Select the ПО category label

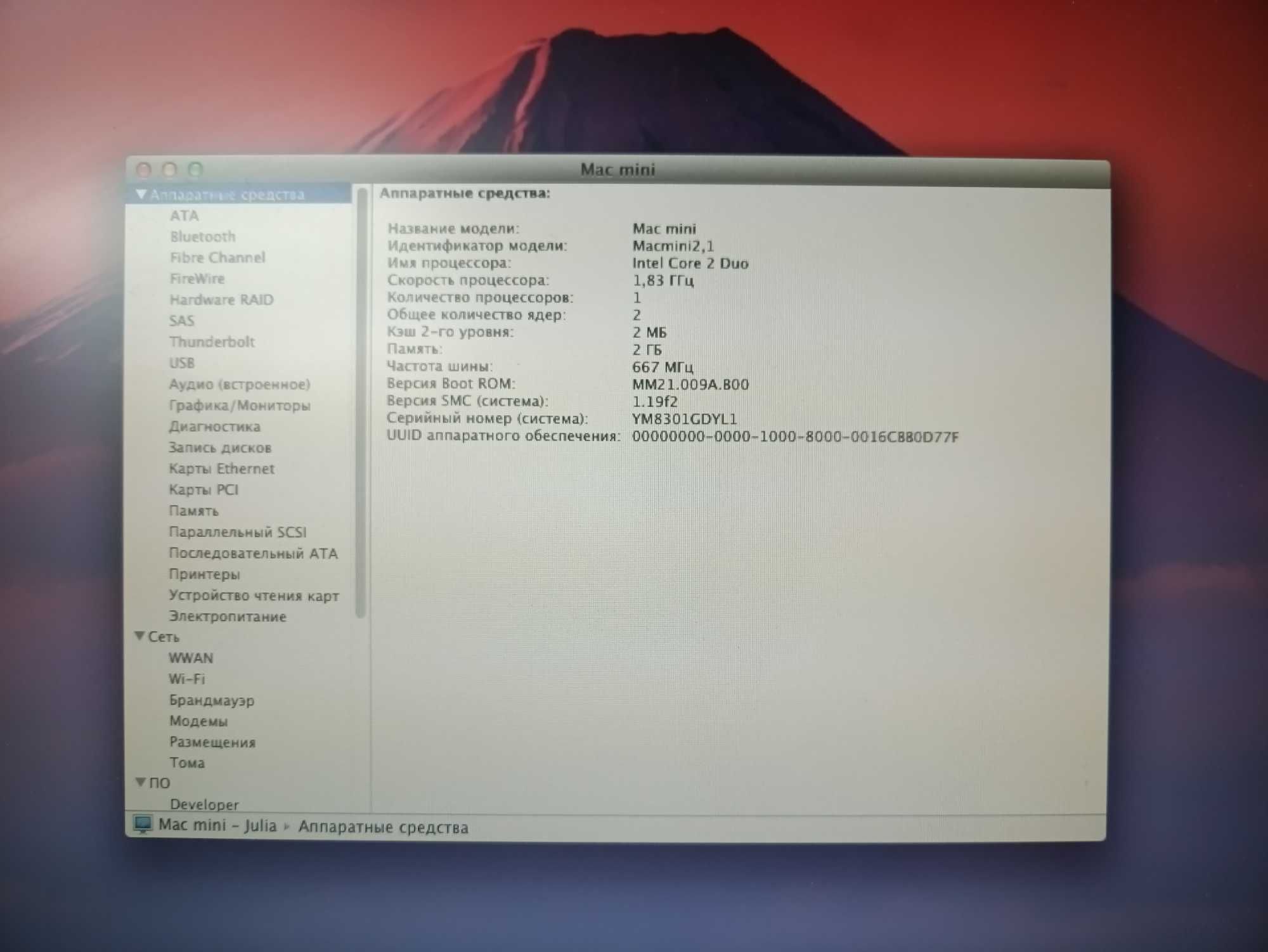coord(159,783)
